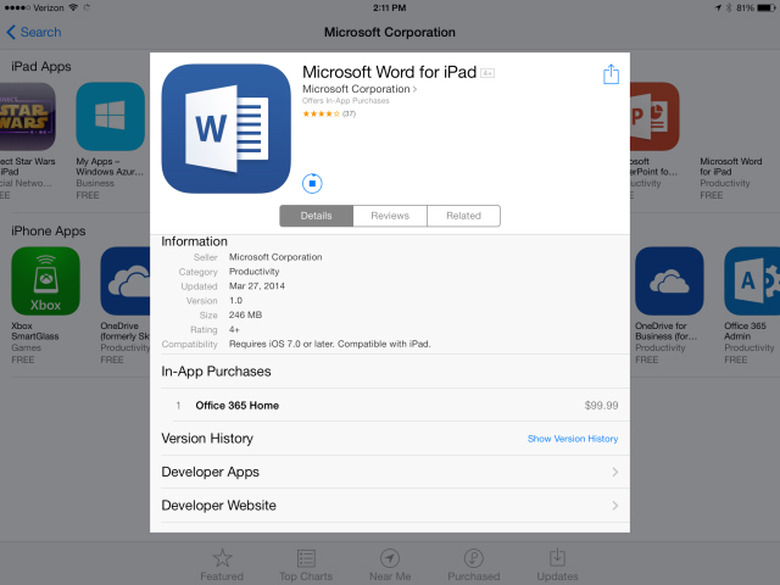Tap the Productivity category value
The width and height of the screenshot is (780, 585).
pyautogui.click(x=254, y=272)
